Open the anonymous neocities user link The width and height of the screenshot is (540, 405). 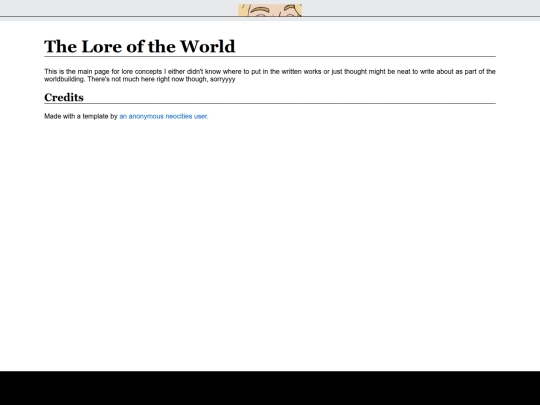pyautogui.click(x=164, y=116)
